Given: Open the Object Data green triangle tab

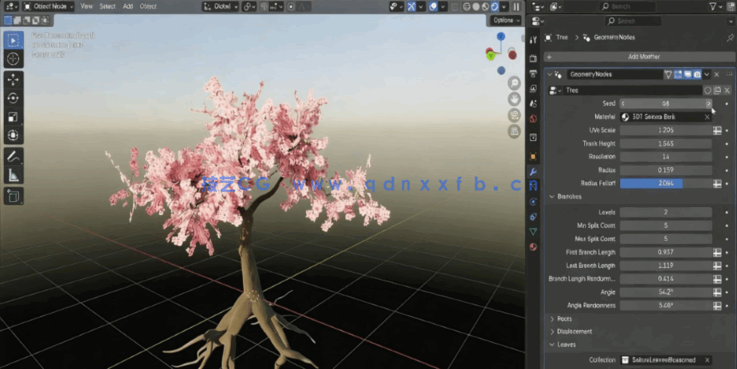Looking at the screenshot, I should click(x=533, y=232).
